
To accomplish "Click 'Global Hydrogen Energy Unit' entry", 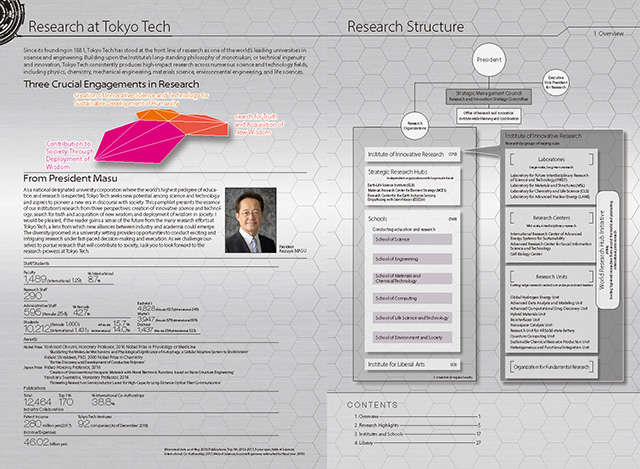I will (x=535, y=297).
